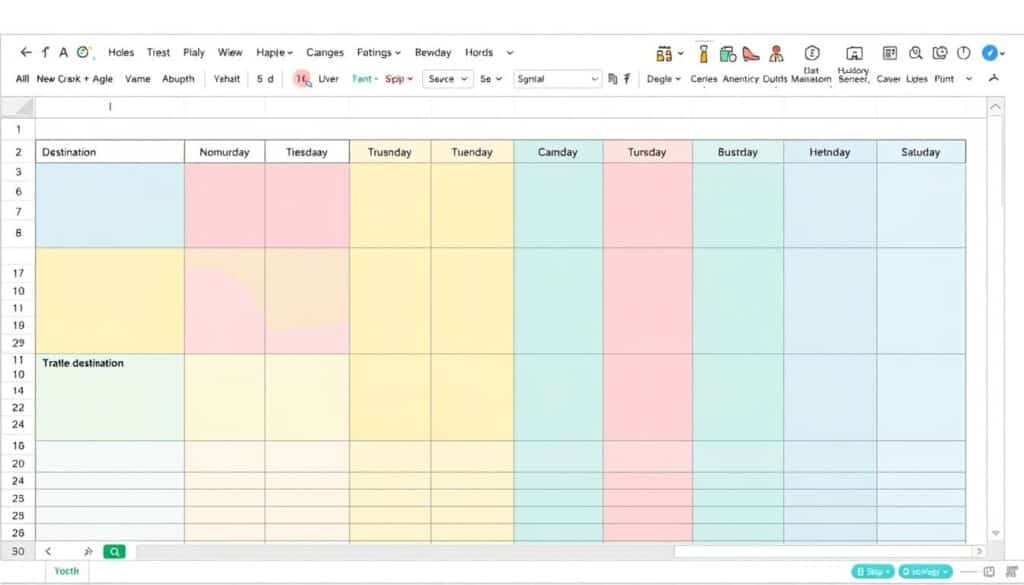Click the magnifier zoom icon above Lides
The width and height of the screenshot is (1024, 585).
916,53
